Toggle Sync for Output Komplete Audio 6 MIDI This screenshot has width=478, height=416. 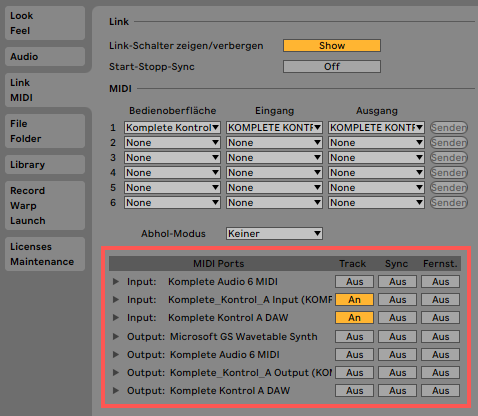coord(397,355)
